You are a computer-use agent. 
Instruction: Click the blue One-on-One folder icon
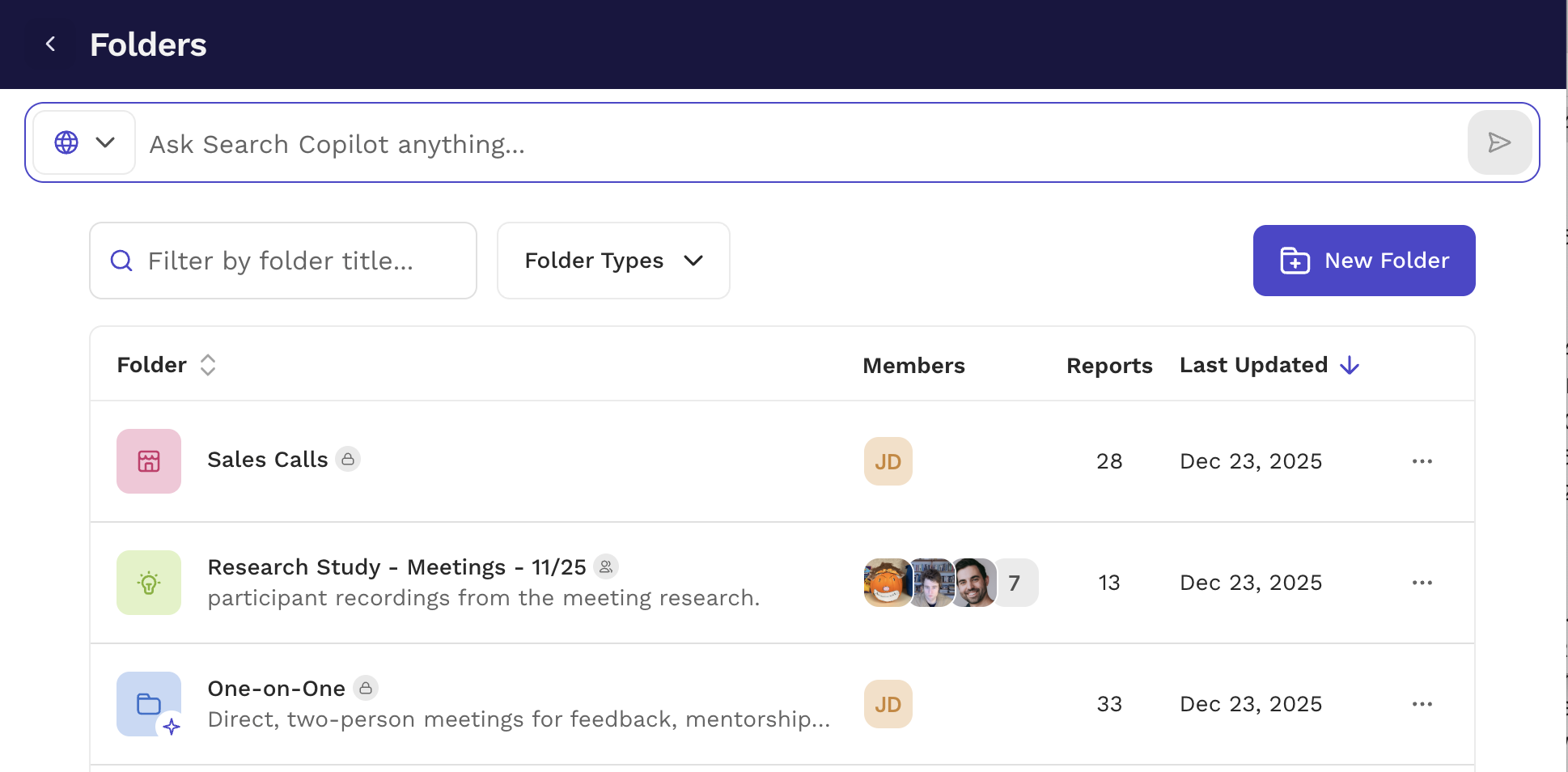149,704
